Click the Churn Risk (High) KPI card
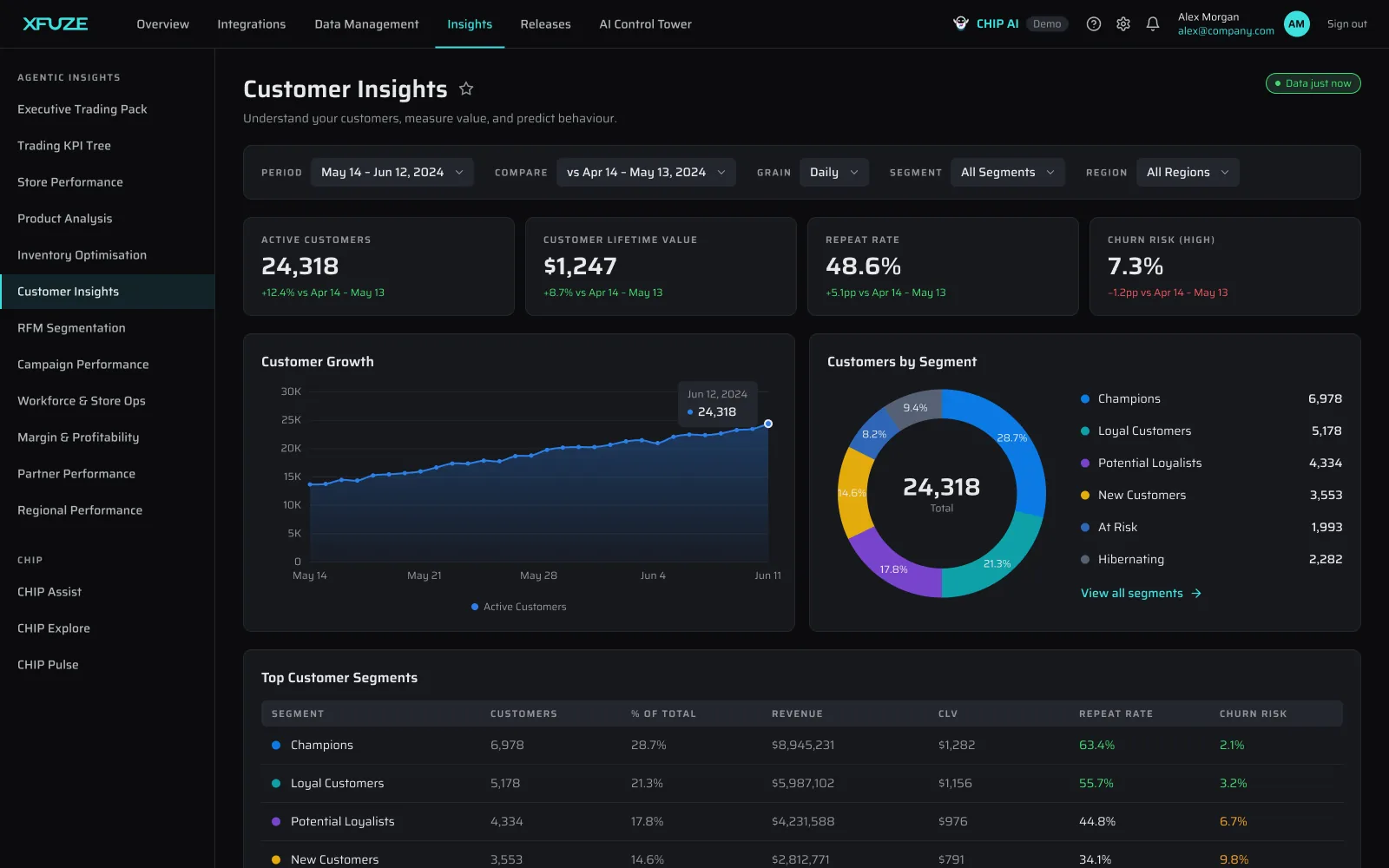 (x=1225, y=266)
